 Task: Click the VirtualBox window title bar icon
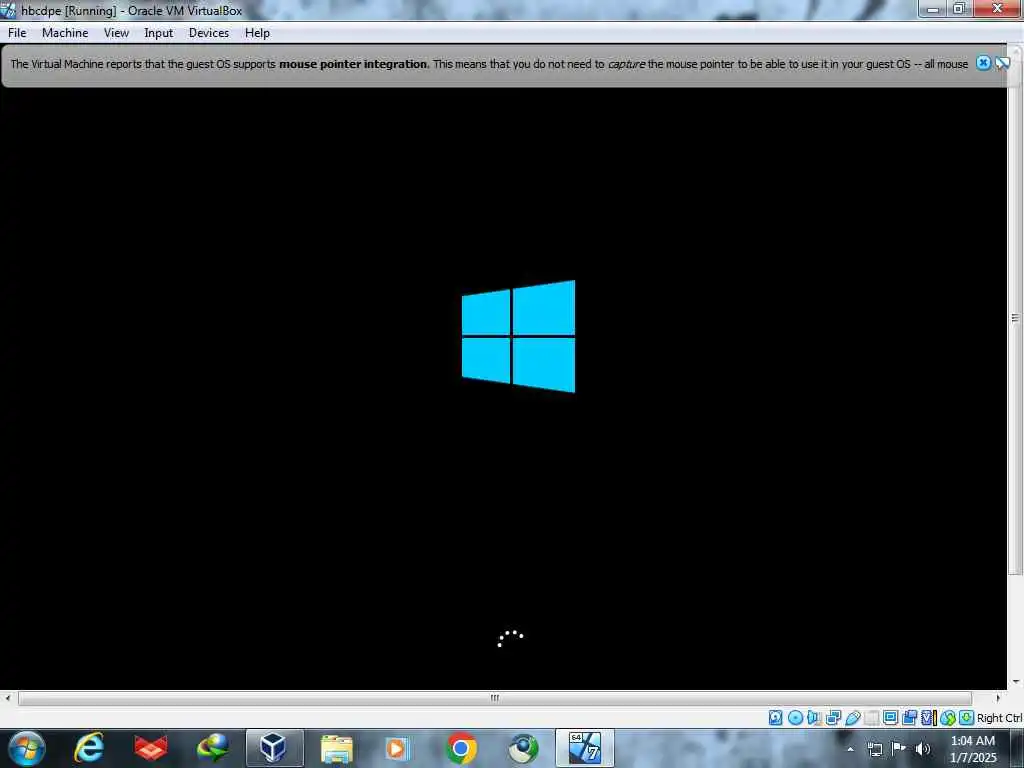(x=8, y=10)
